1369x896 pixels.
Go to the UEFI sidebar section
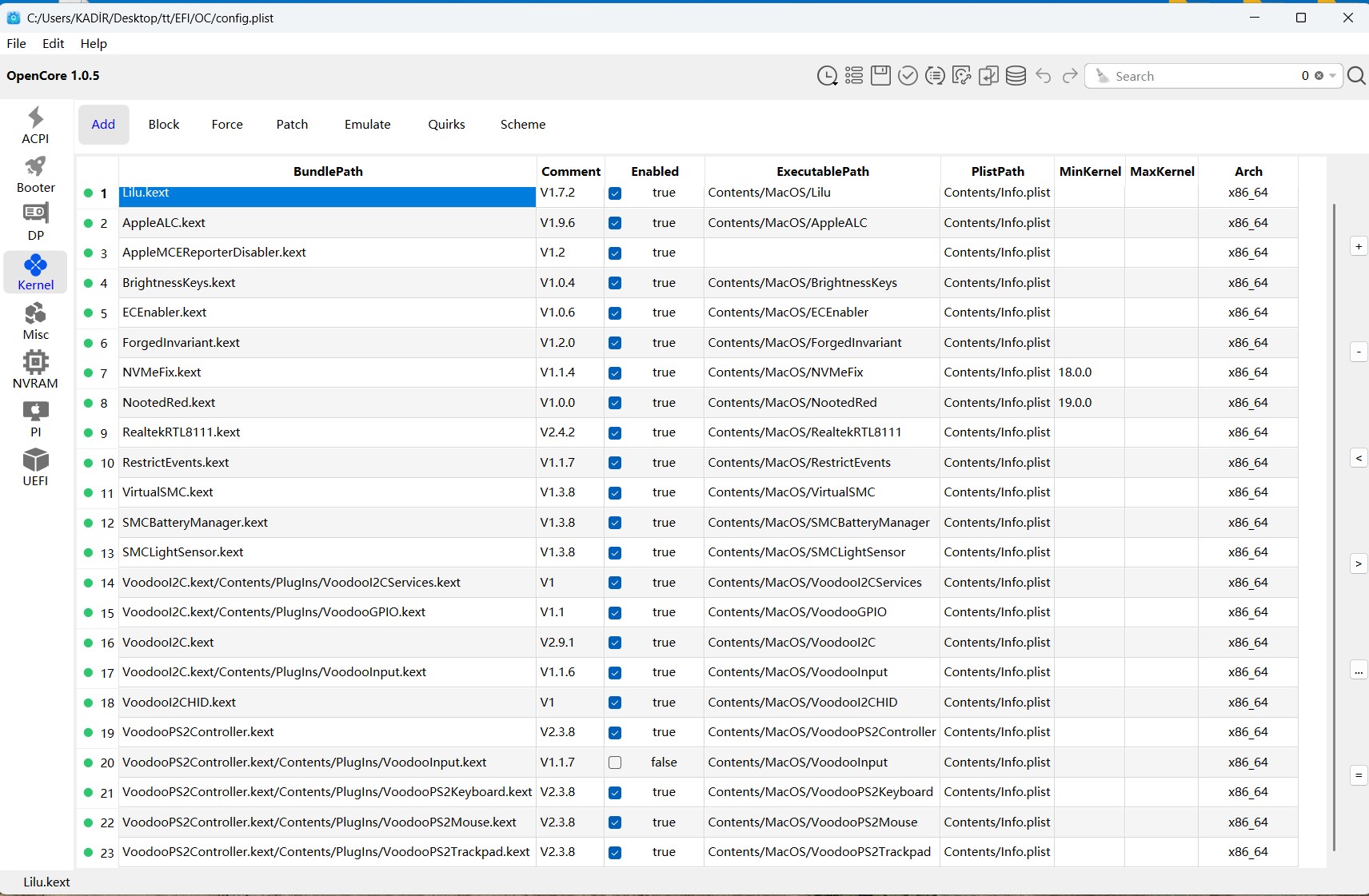(x=35, y=468)
